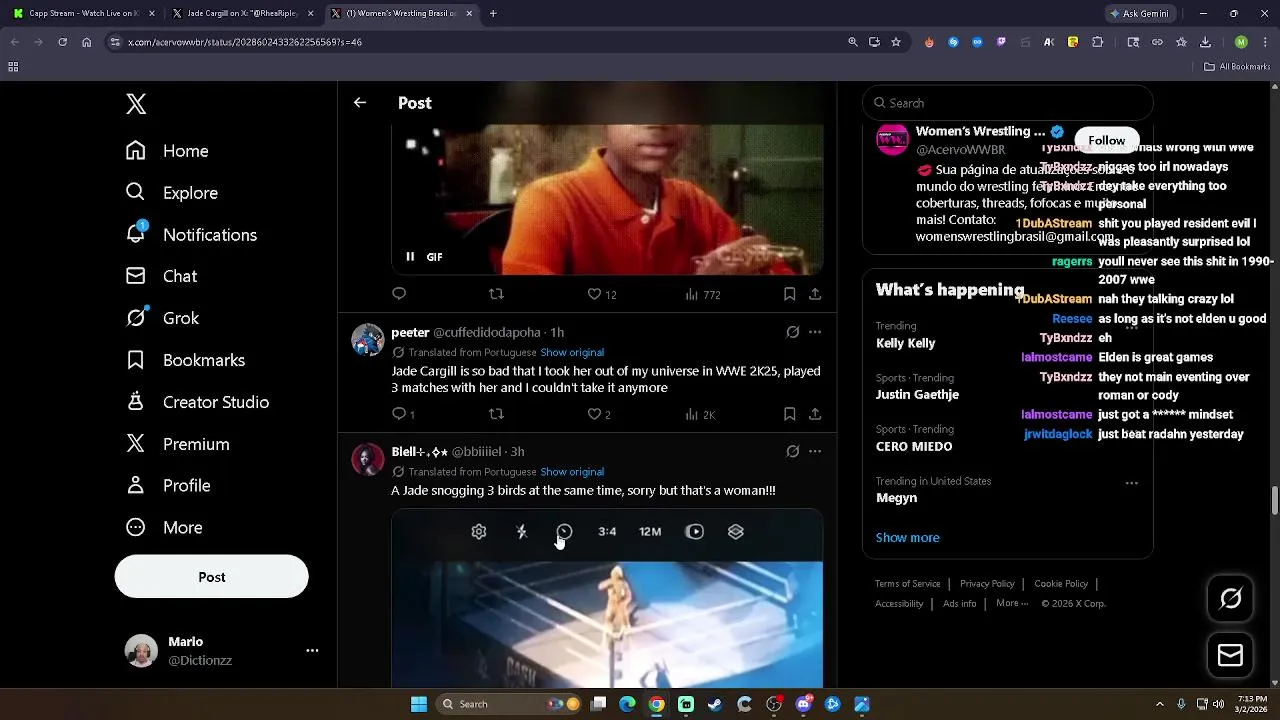Viewport: 1280px width, 720px height.
Task: Open All Bookmarks folder
Action: tap(1237, 67)
